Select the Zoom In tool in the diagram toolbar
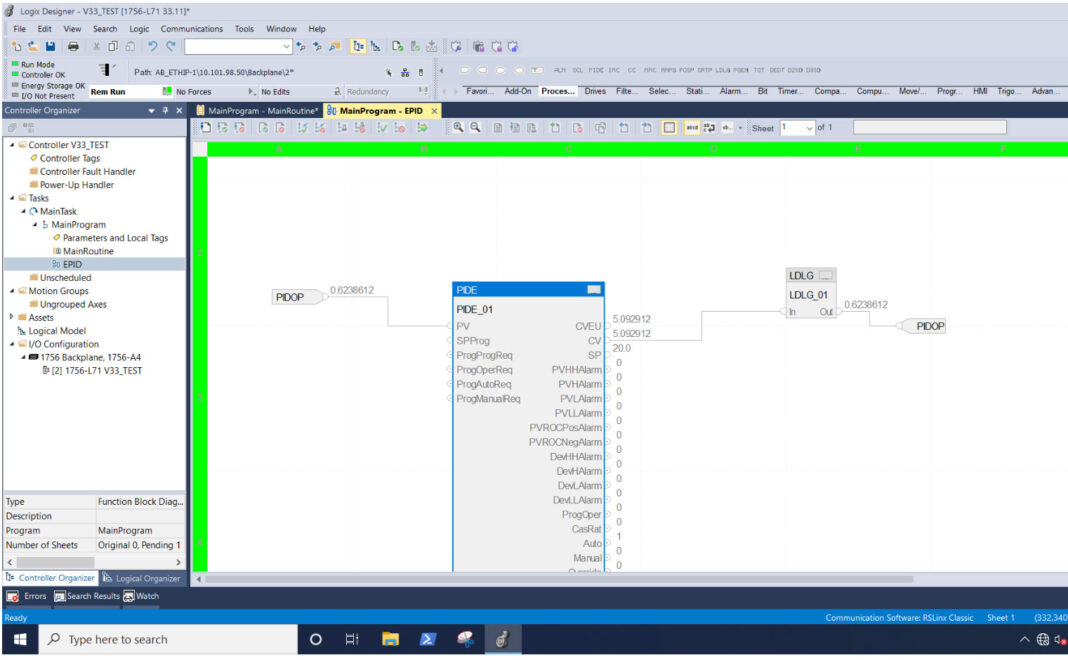 [x=459, y=127]
